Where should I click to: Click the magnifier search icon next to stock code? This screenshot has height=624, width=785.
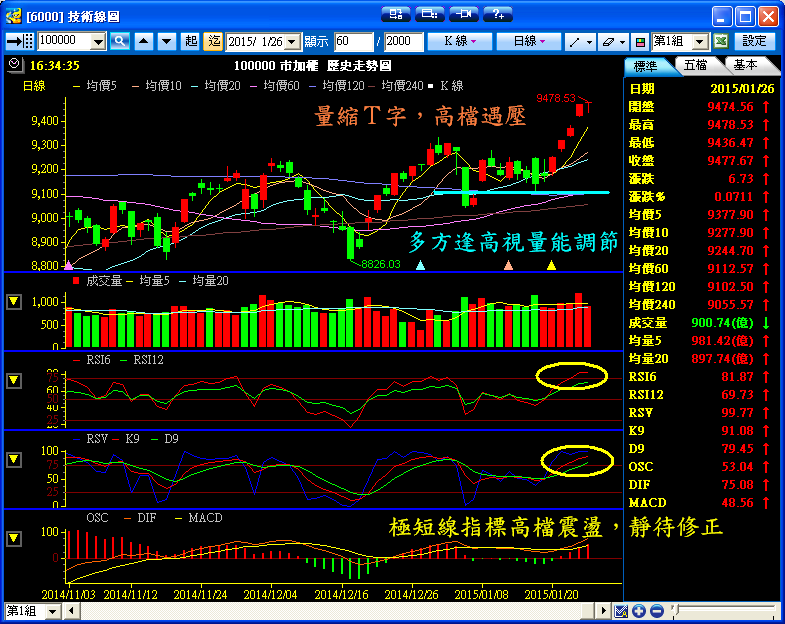120,41
